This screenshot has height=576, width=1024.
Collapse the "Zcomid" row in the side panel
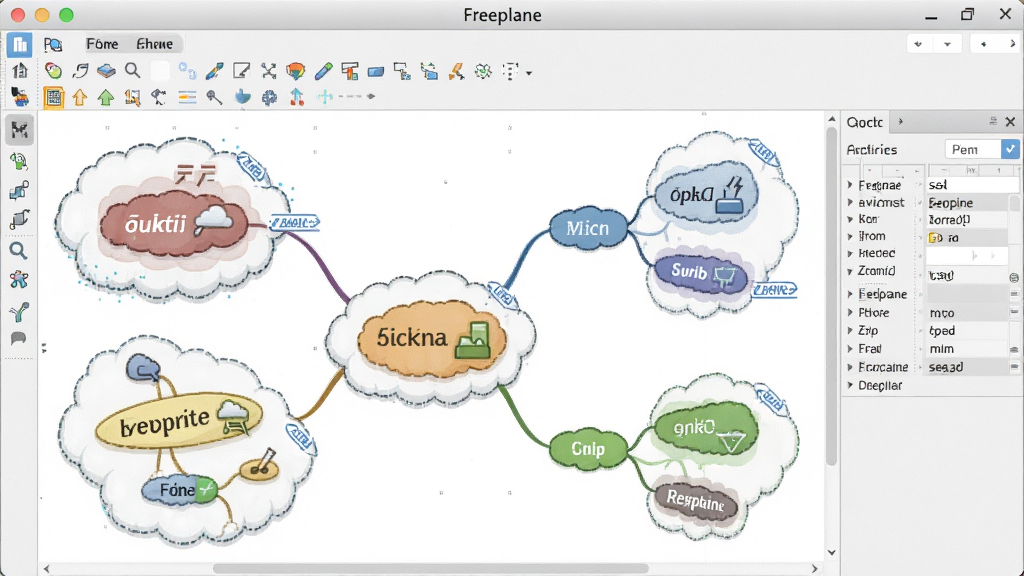850,271
